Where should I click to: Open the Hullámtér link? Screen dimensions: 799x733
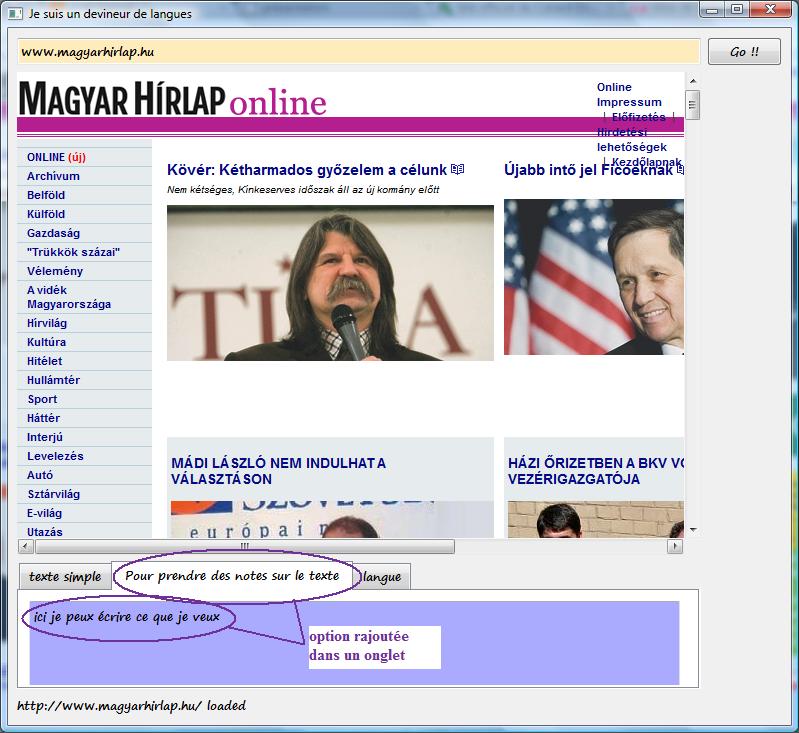(x=54, y=380)
